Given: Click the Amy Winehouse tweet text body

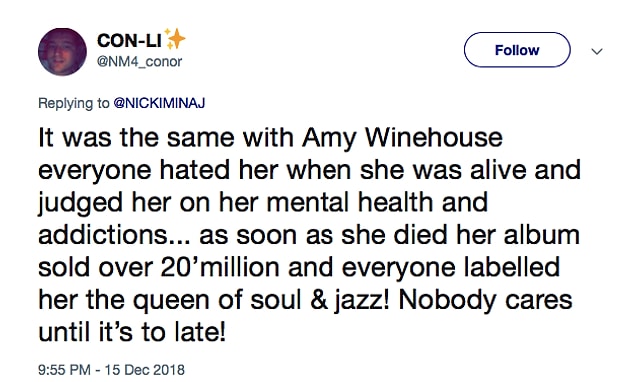Looking at the screenshot, I should click(309, 235).
